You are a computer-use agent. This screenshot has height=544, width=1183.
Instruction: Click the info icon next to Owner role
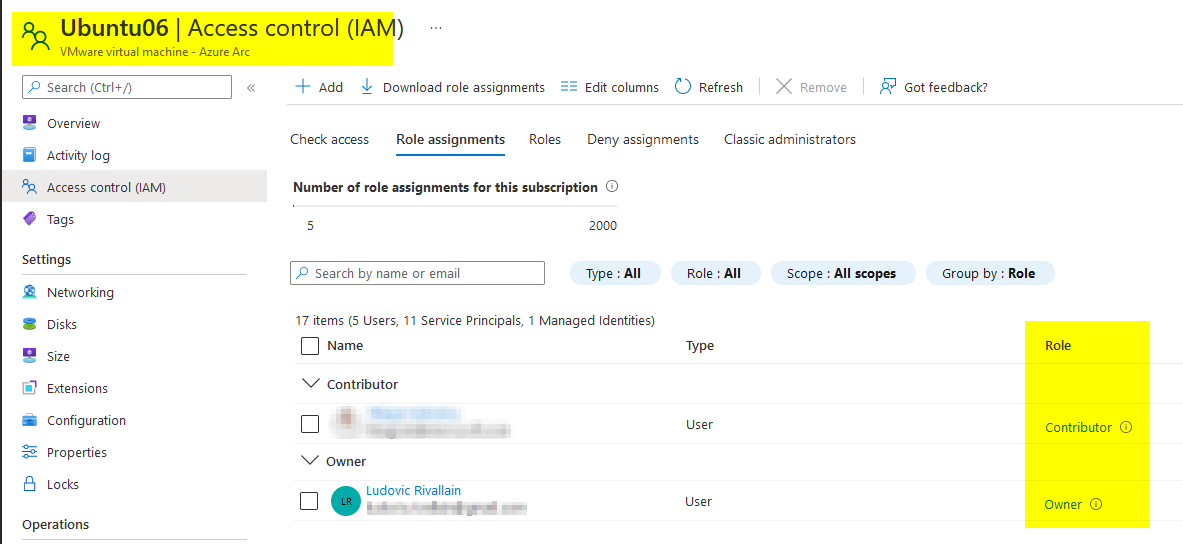click(x=1096, y=504)
